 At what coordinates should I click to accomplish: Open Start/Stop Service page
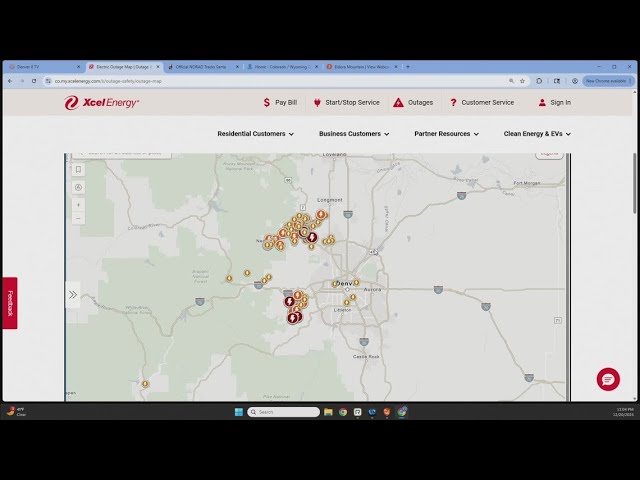click(347, 102)
